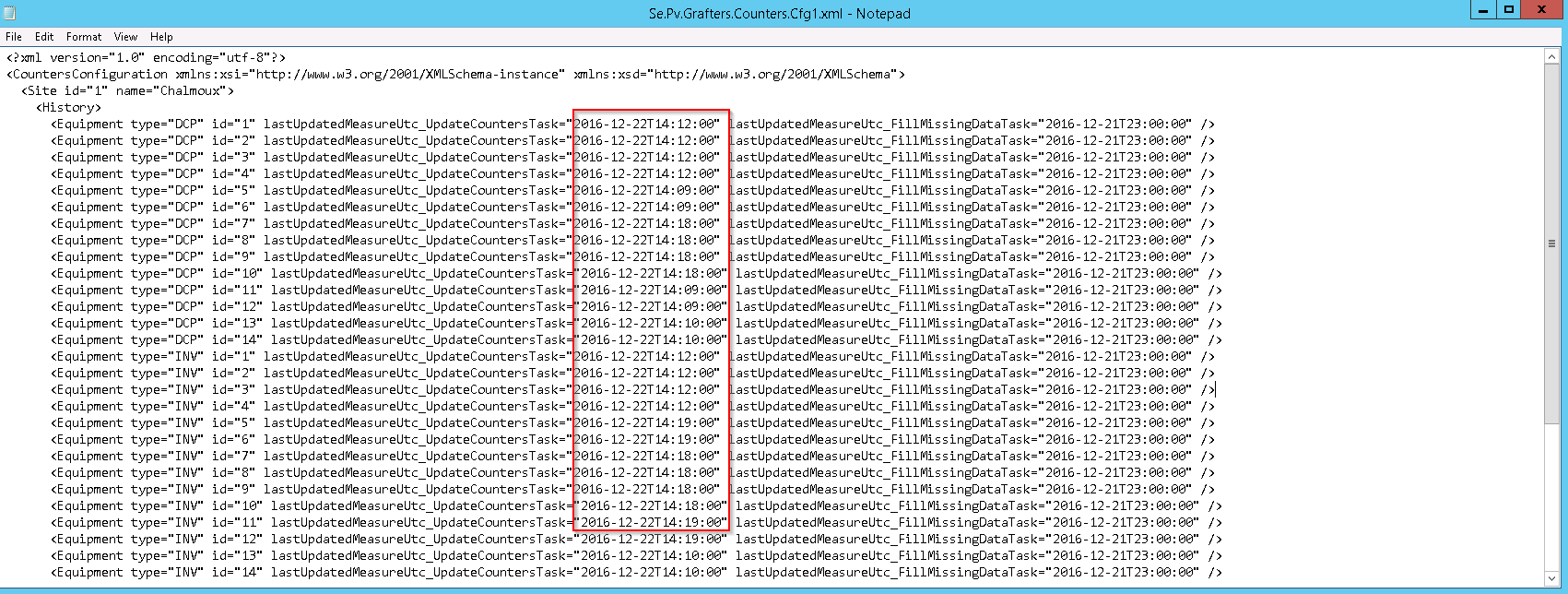Open the Edit menu
The width and height of the screenshot is (1568, 594).
[44, 37]
